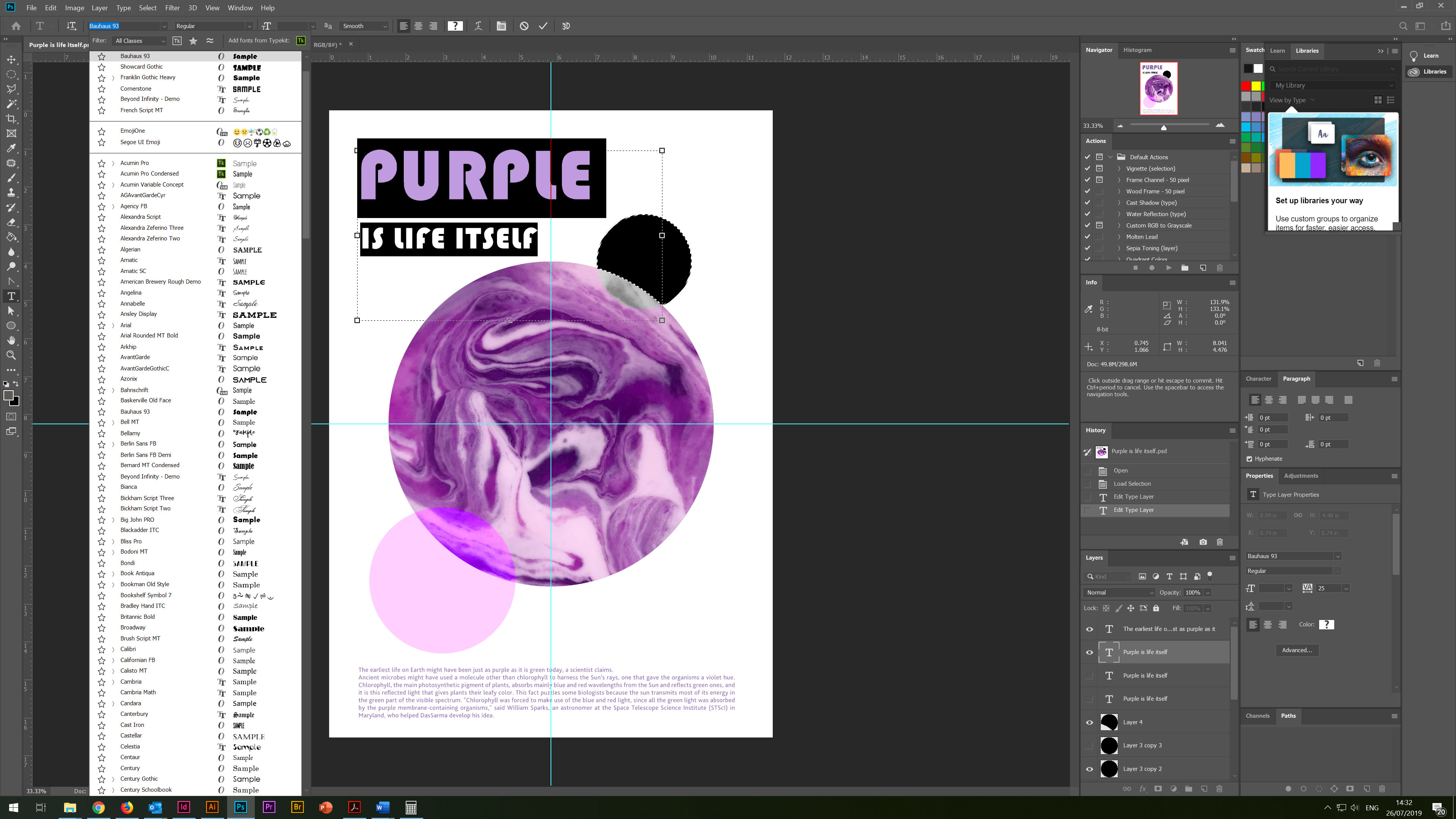Open the layer blend mode Normal dropdown

[1119, 592]
